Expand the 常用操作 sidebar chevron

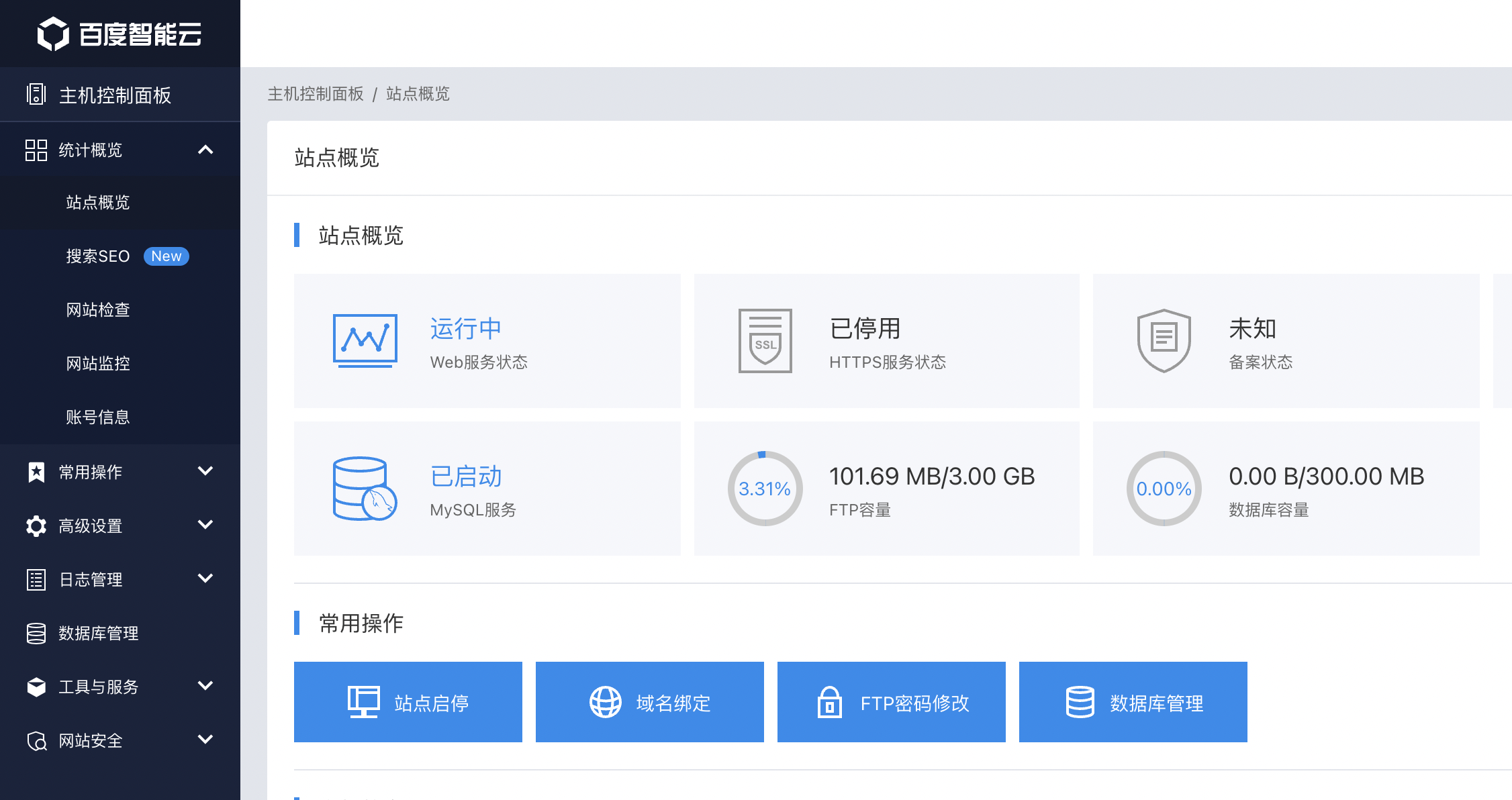(205, 471)
